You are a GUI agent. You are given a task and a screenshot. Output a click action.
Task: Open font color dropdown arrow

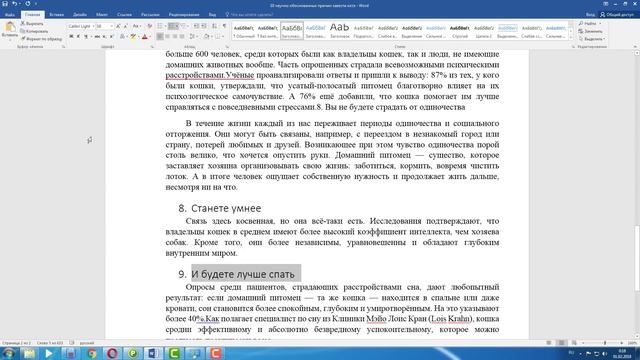[150, 37]
